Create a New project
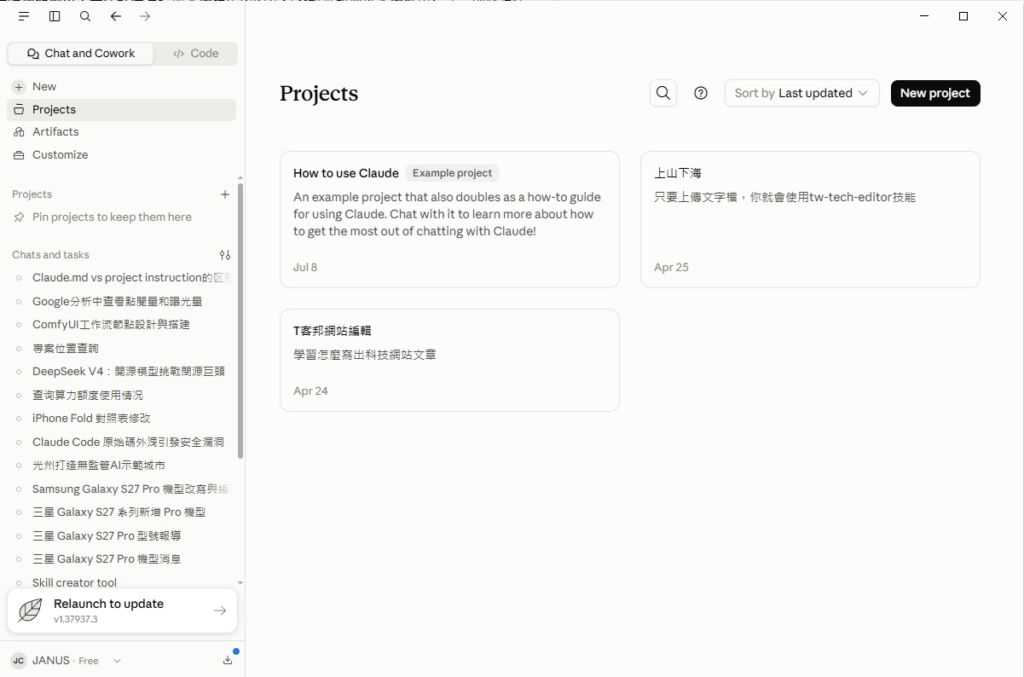 (935, 93)
